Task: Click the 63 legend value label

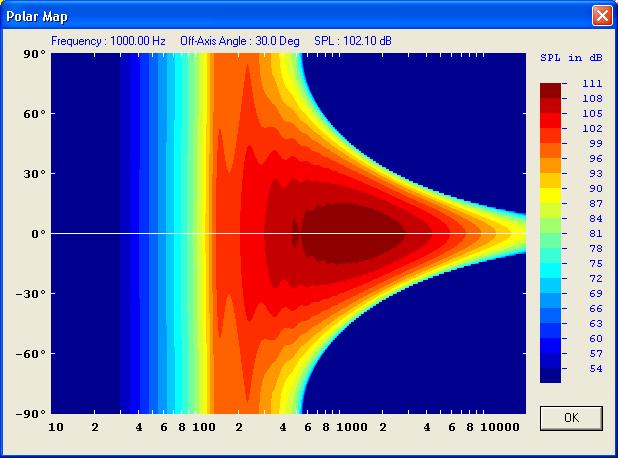Action: coord(596,324)
